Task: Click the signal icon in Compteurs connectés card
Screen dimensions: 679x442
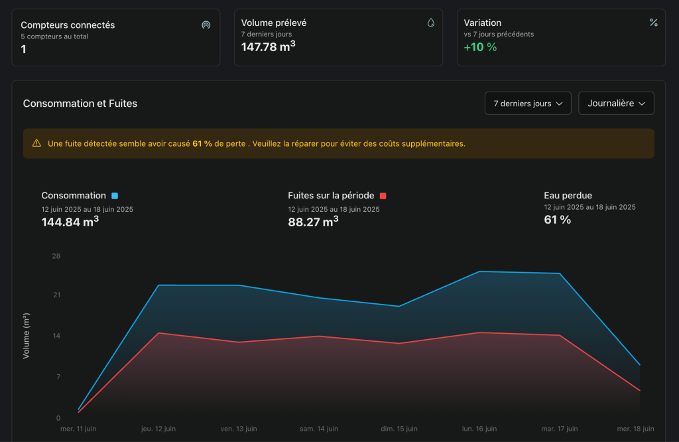Action: [x=205, y=23]
